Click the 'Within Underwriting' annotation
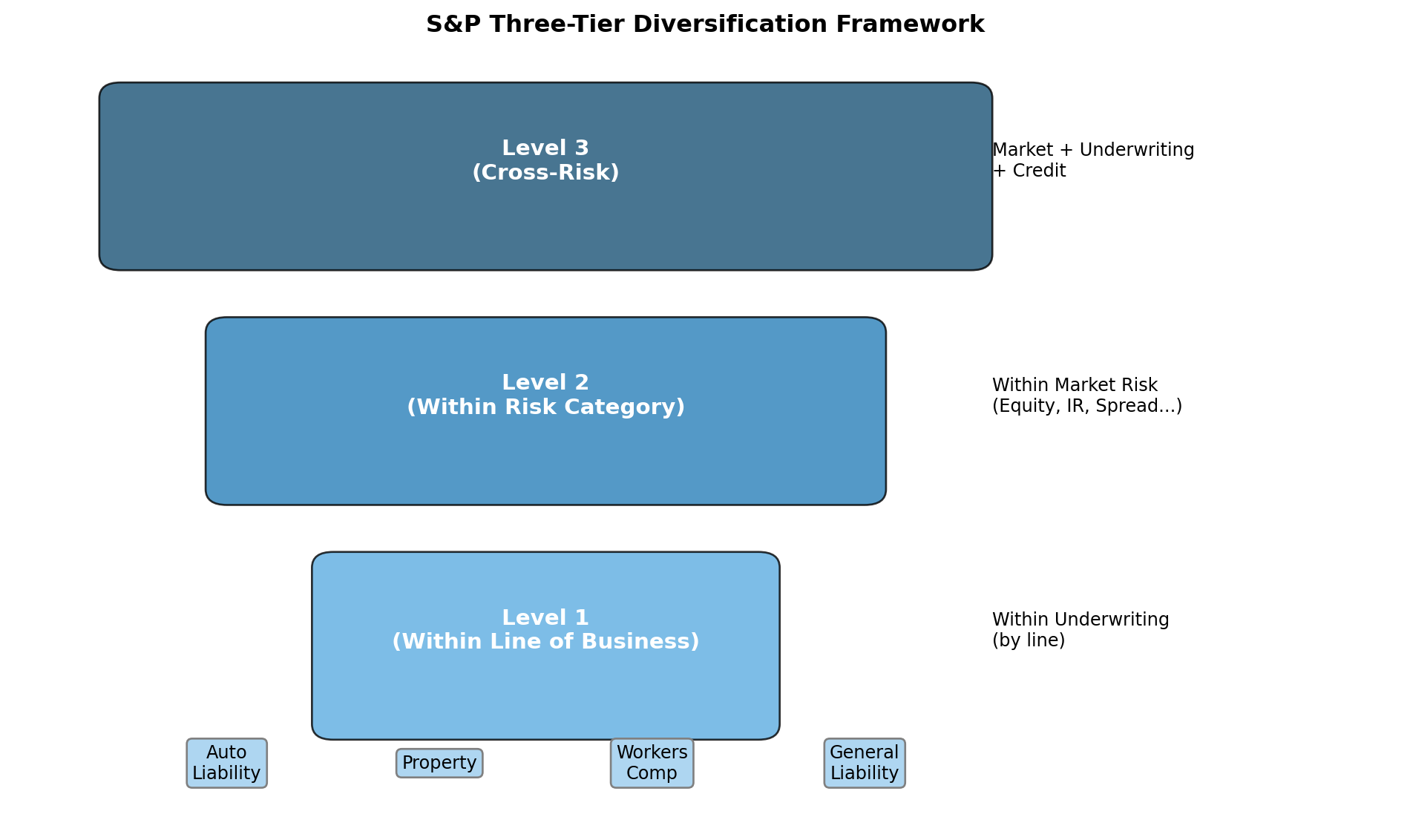Image resolution: width=1410 pixels, height=840 pixels. tap(1081, 620)
